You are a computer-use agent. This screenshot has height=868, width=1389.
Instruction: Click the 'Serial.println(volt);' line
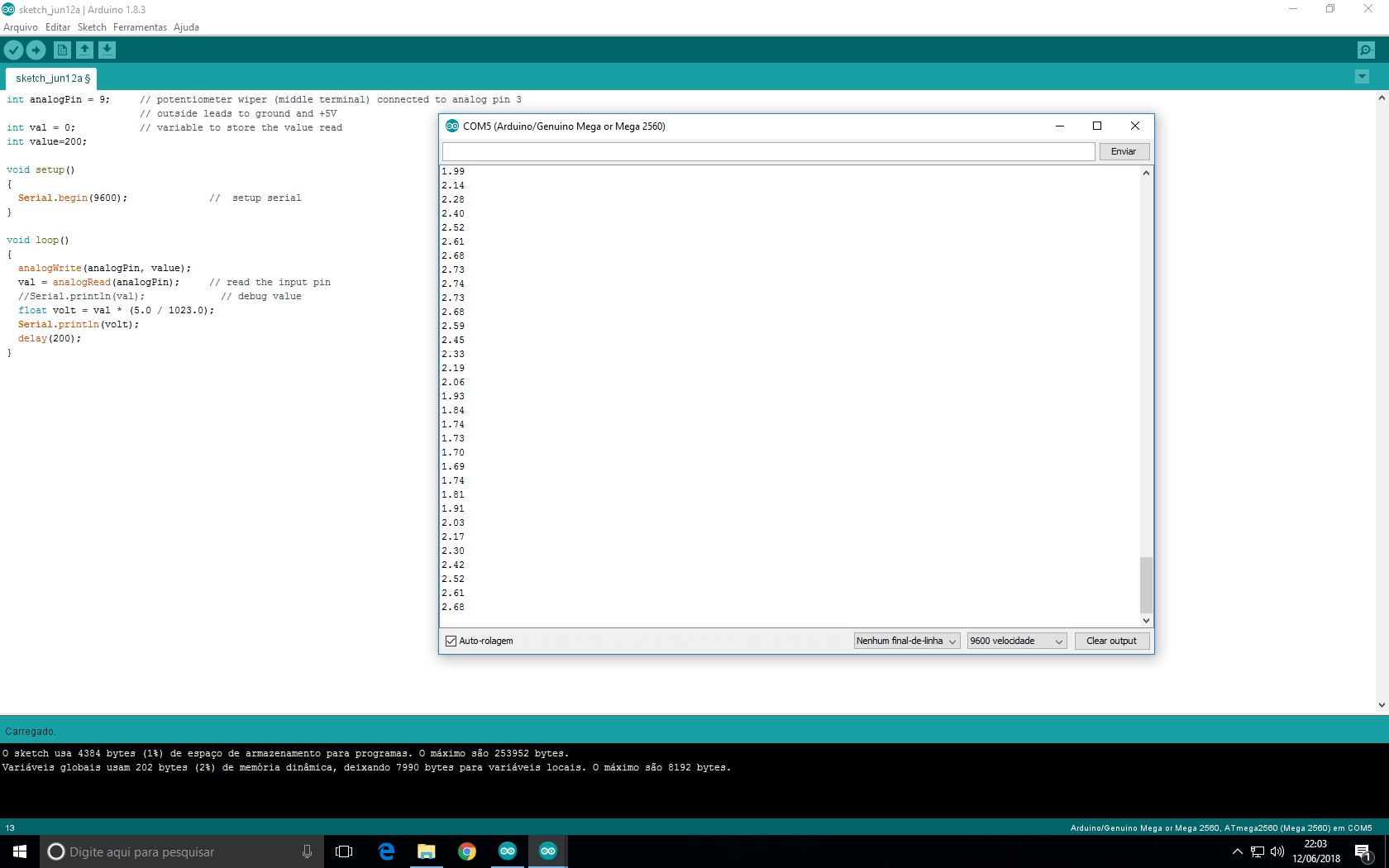(x=79, y=324)
